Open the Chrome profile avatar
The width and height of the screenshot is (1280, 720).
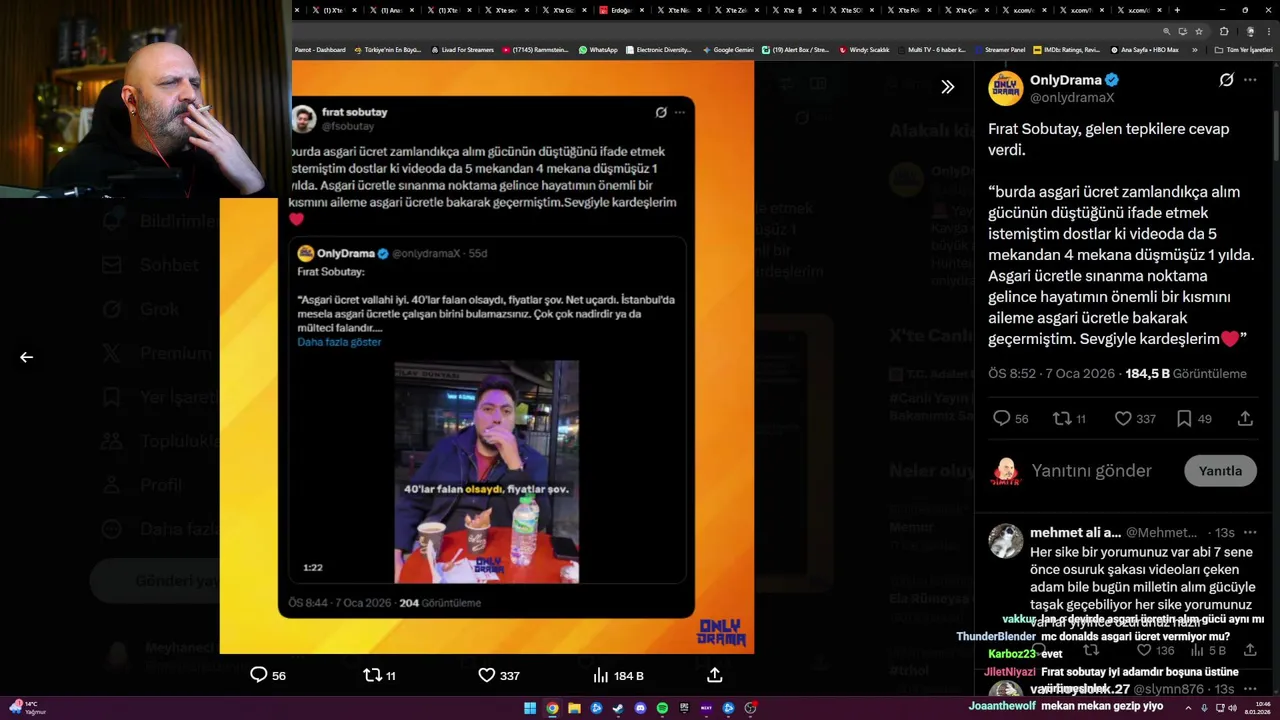pos(1251,31)
